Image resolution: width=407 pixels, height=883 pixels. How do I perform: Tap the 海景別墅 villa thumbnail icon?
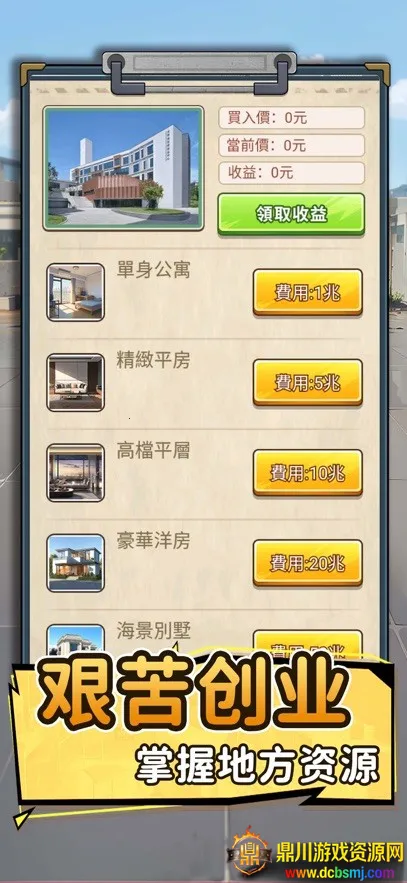(x=75, y=639)
